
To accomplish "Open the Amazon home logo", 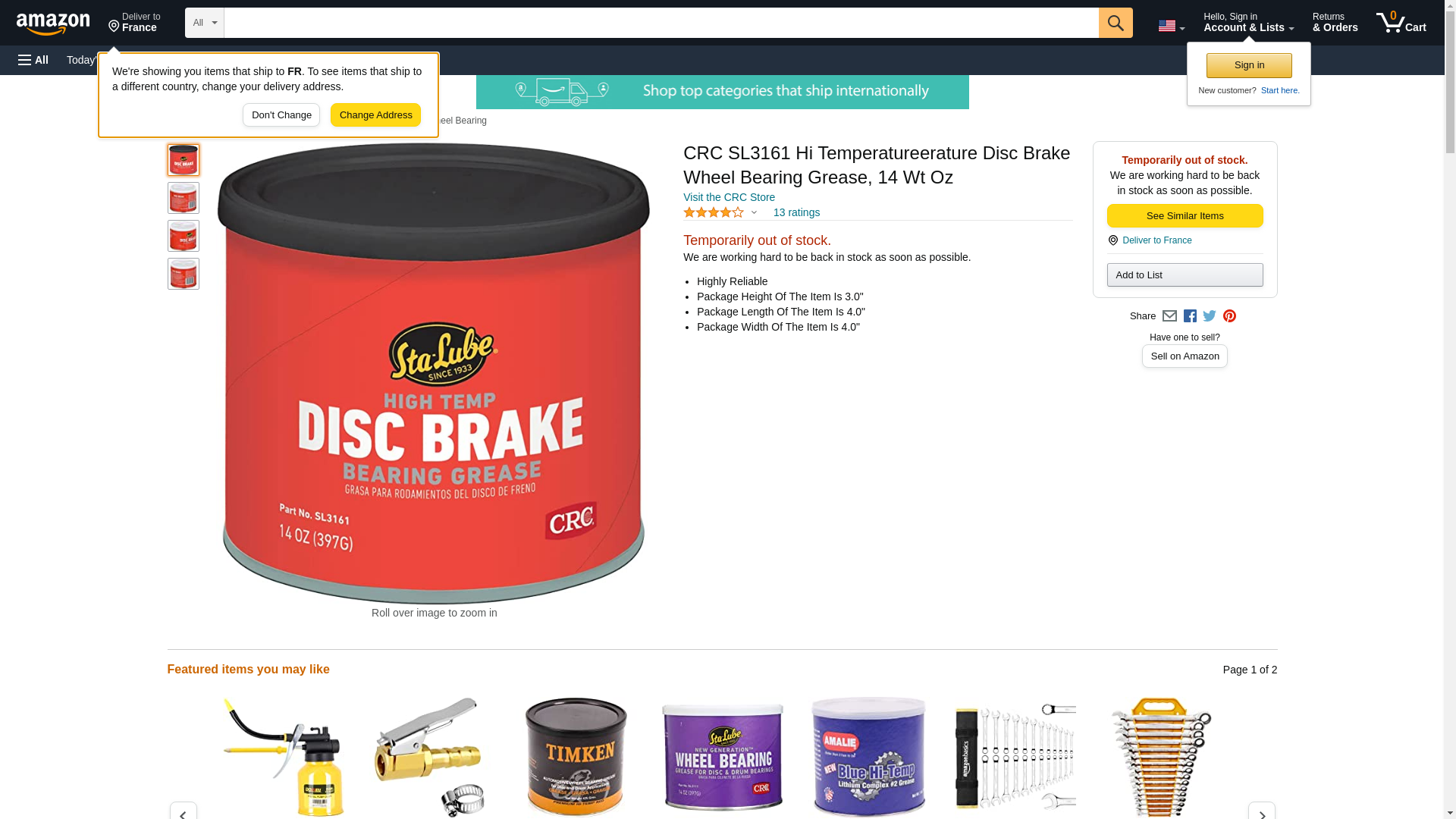I will (53, 23).
